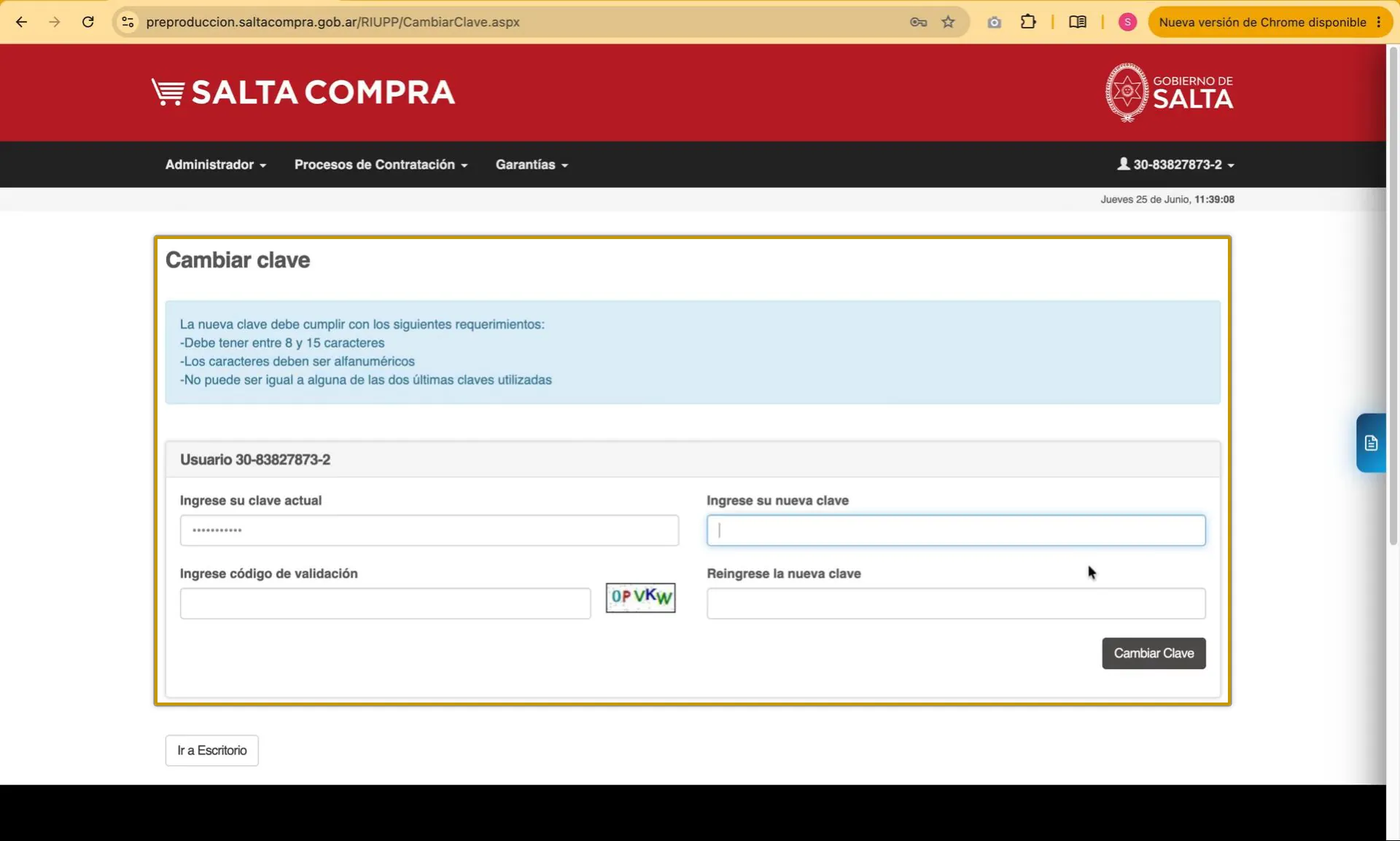The height and width of the screenshot is (841, 1400).
Task: Click the Gobierno de Salta emblem
Action: (x=1169, y=93)
